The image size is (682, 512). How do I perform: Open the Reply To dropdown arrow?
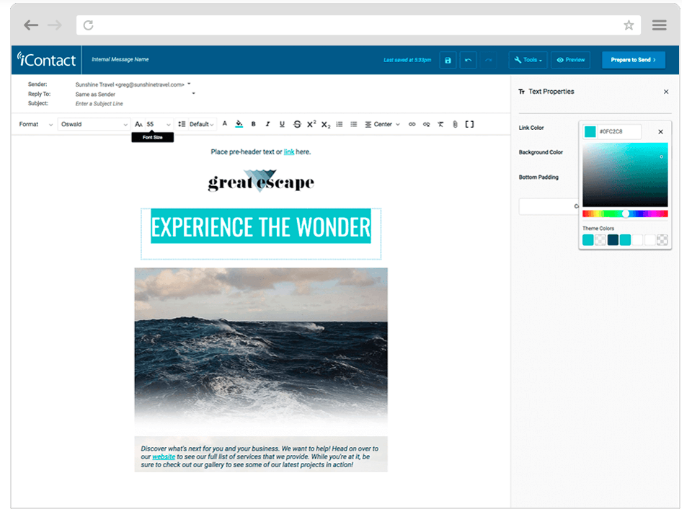[194, 94]
